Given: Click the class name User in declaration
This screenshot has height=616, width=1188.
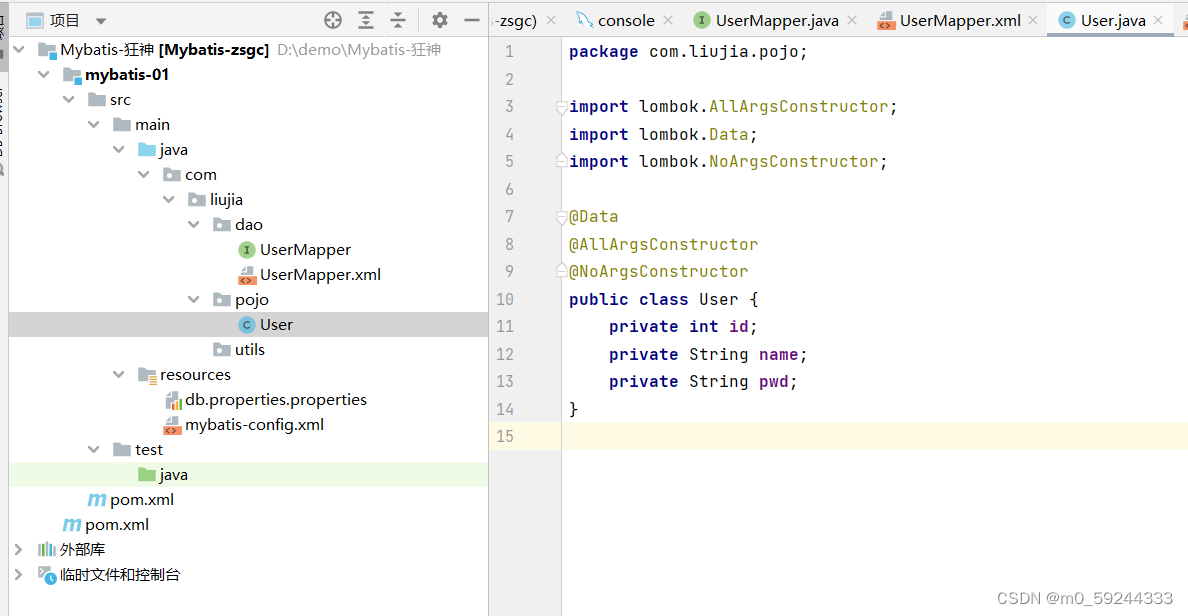Looking at the screenshot, I should (x=718, y=299).
